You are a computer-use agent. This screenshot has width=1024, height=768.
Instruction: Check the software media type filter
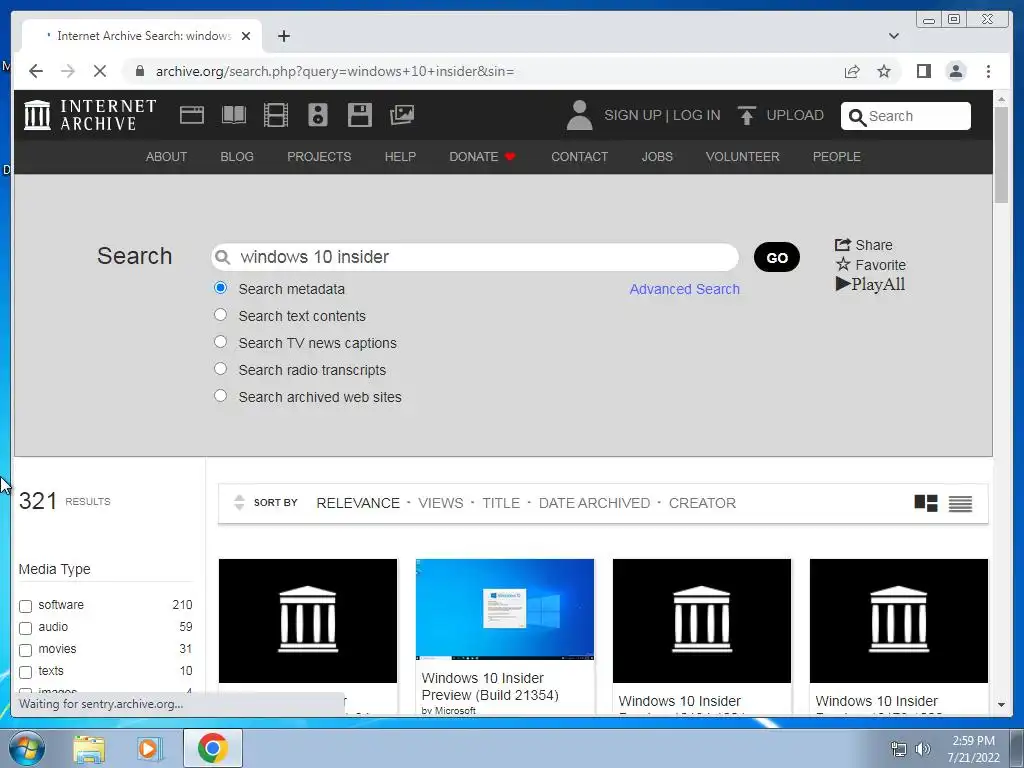coord(25,606)
